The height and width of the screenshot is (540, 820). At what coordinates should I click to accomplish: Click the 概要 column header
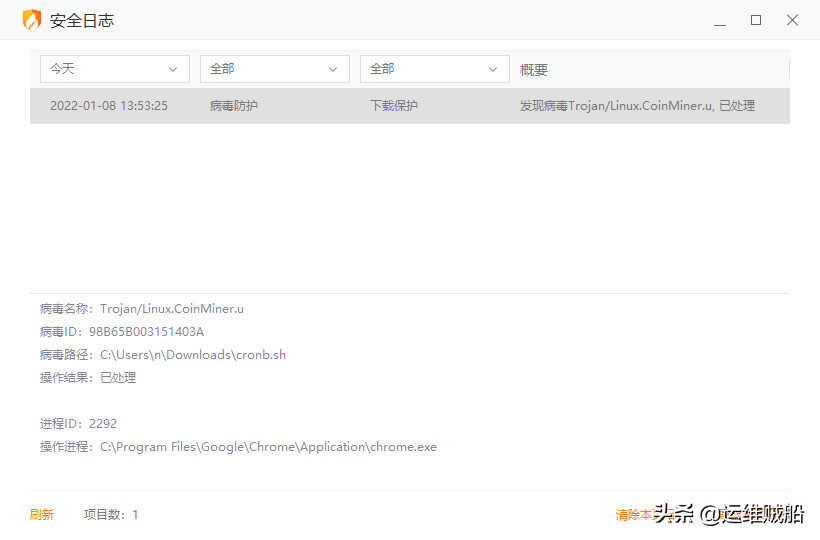[534, 70]
